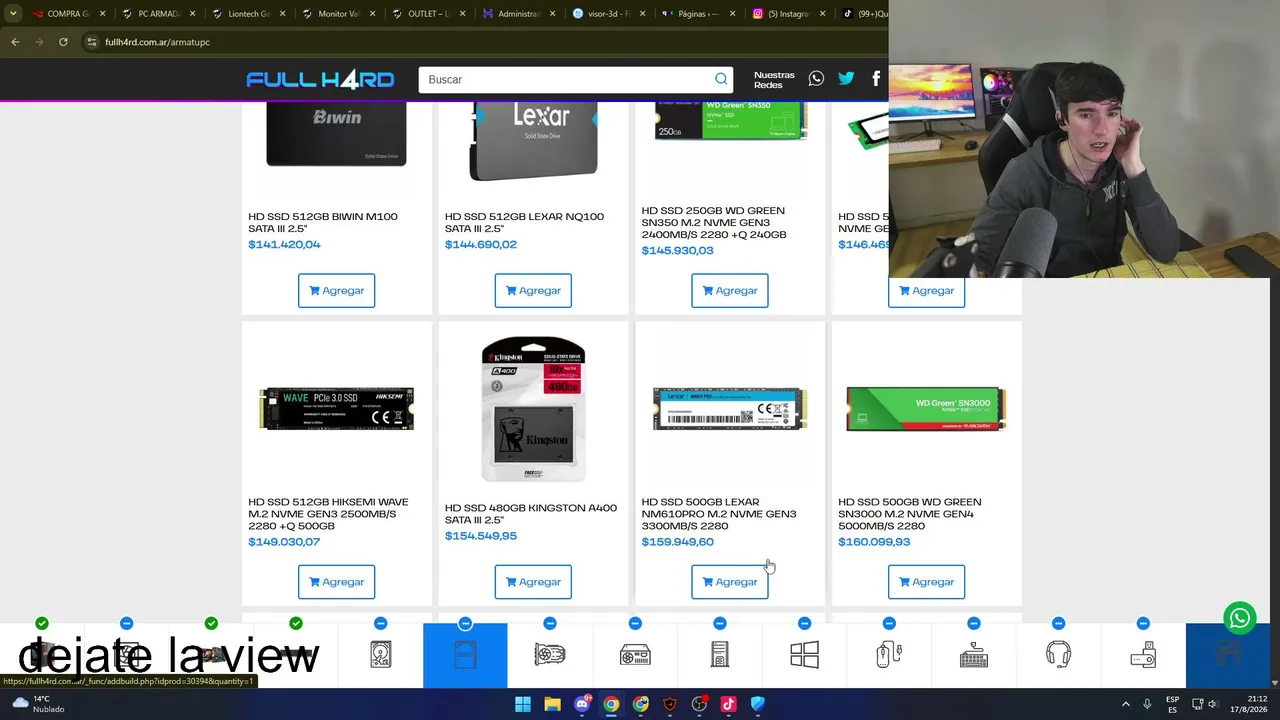This screenshot has height=720, width=1280.
Task: Switch to the visor-3d browser tab
Action: point(608,14)
